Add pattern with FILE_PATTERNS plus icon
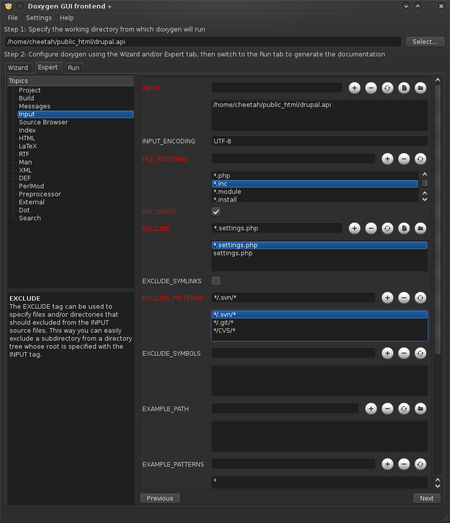This screenshot has height=523, width=450. (x=387, y=159)
